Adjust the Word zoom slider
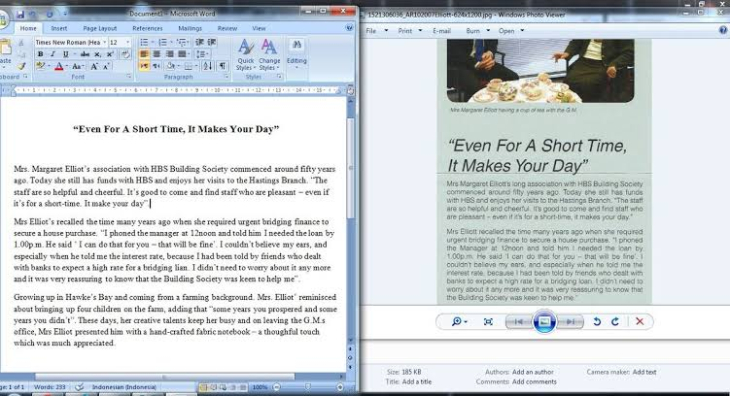Viewport: 730px width, 396px height. coord(308,387)
